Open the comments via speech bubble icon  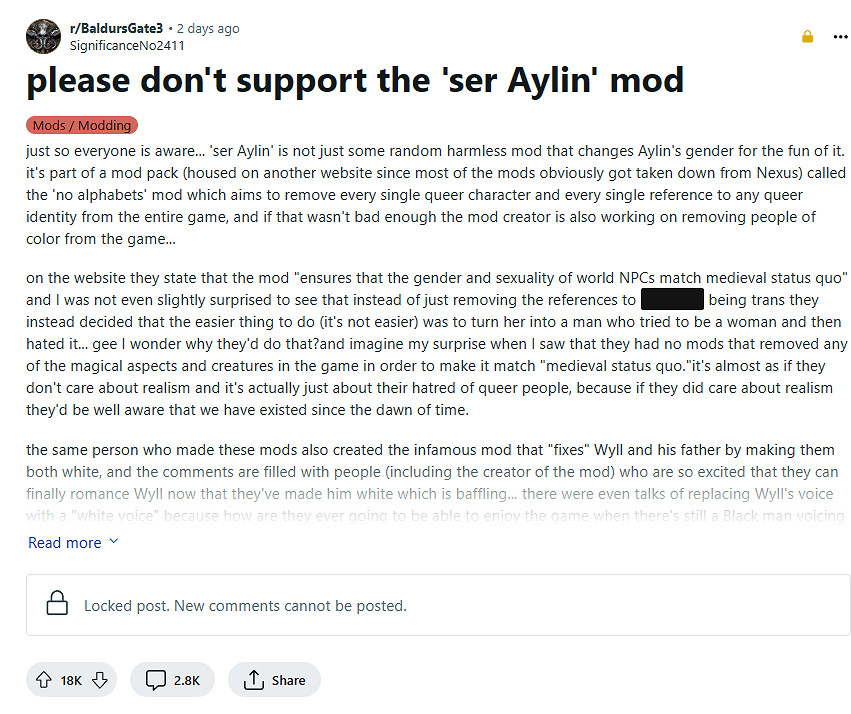155,680
